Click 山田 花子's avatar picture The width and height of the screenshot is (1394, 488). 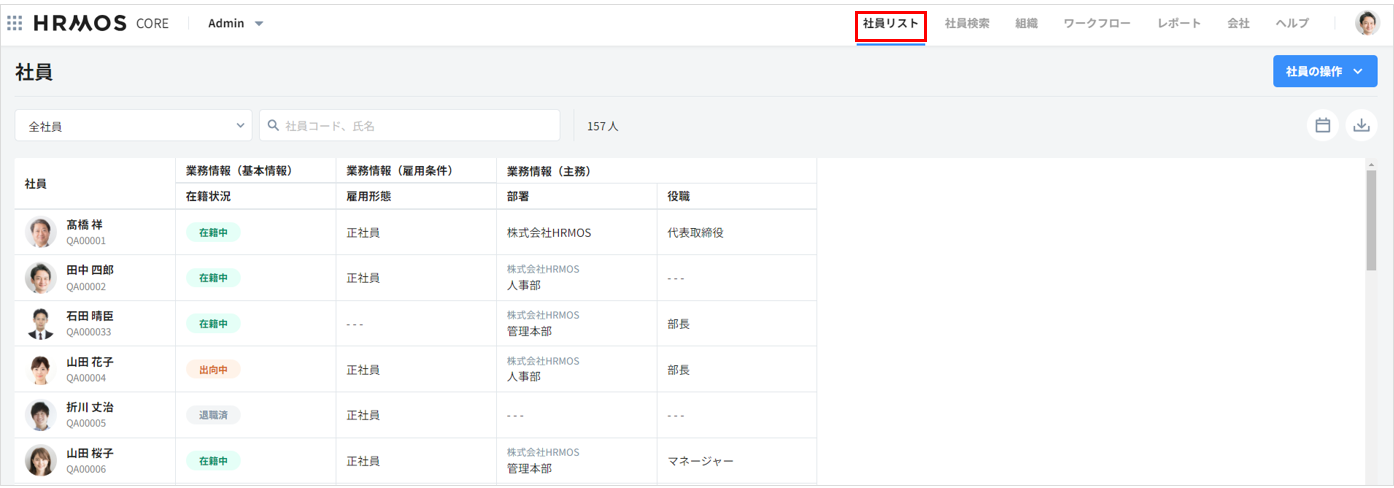coord(41,369)
